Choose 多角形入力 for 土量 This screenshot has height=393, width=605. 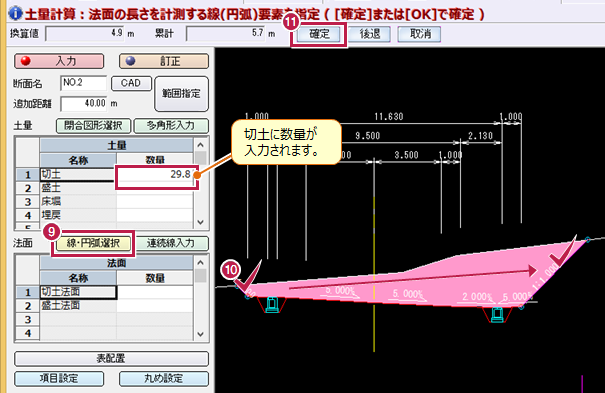pyautogui.click(x=171, y=125)
